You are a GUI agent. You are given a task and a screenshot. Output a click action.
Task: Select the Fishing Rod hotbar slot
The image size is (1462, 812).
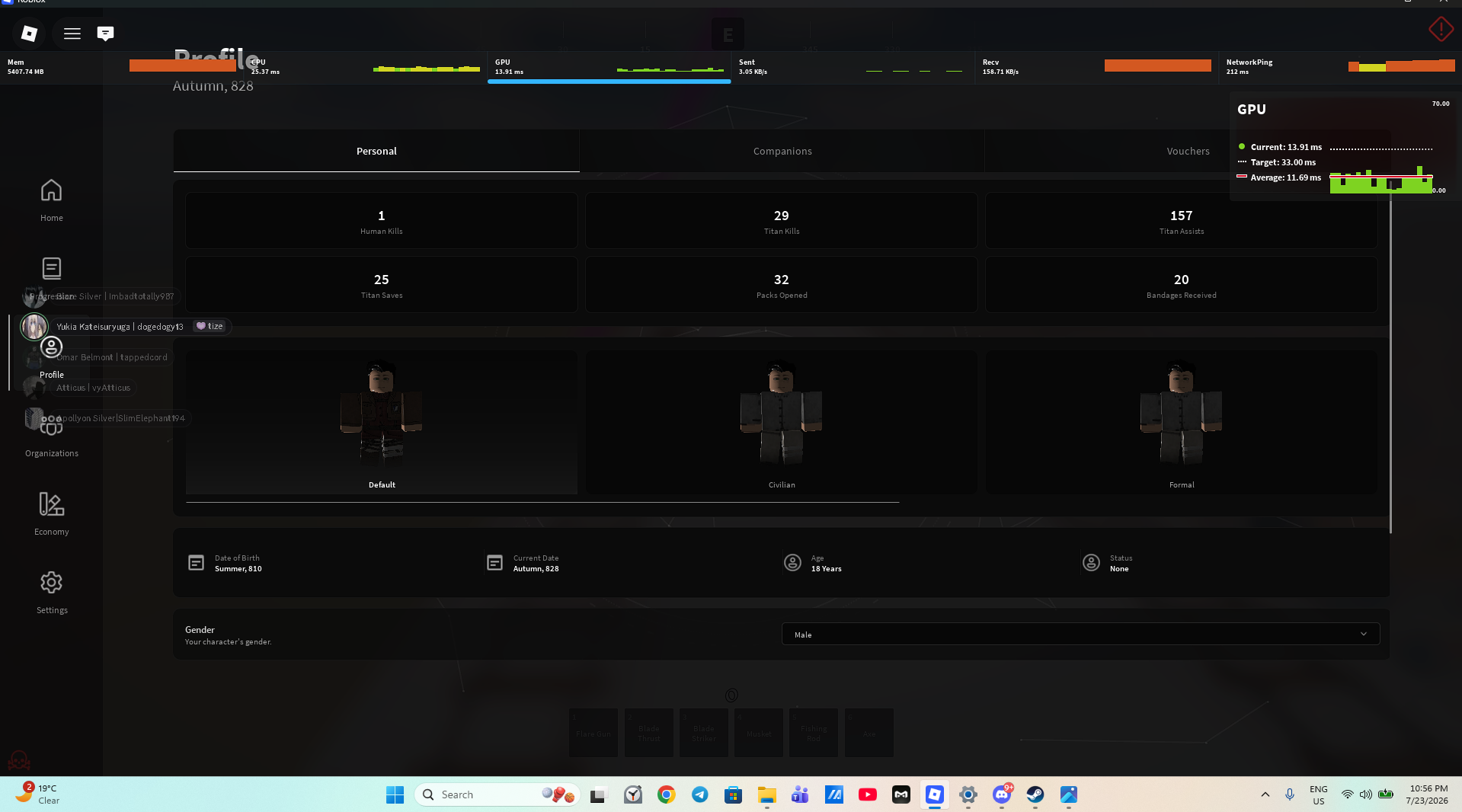(814, 733)
